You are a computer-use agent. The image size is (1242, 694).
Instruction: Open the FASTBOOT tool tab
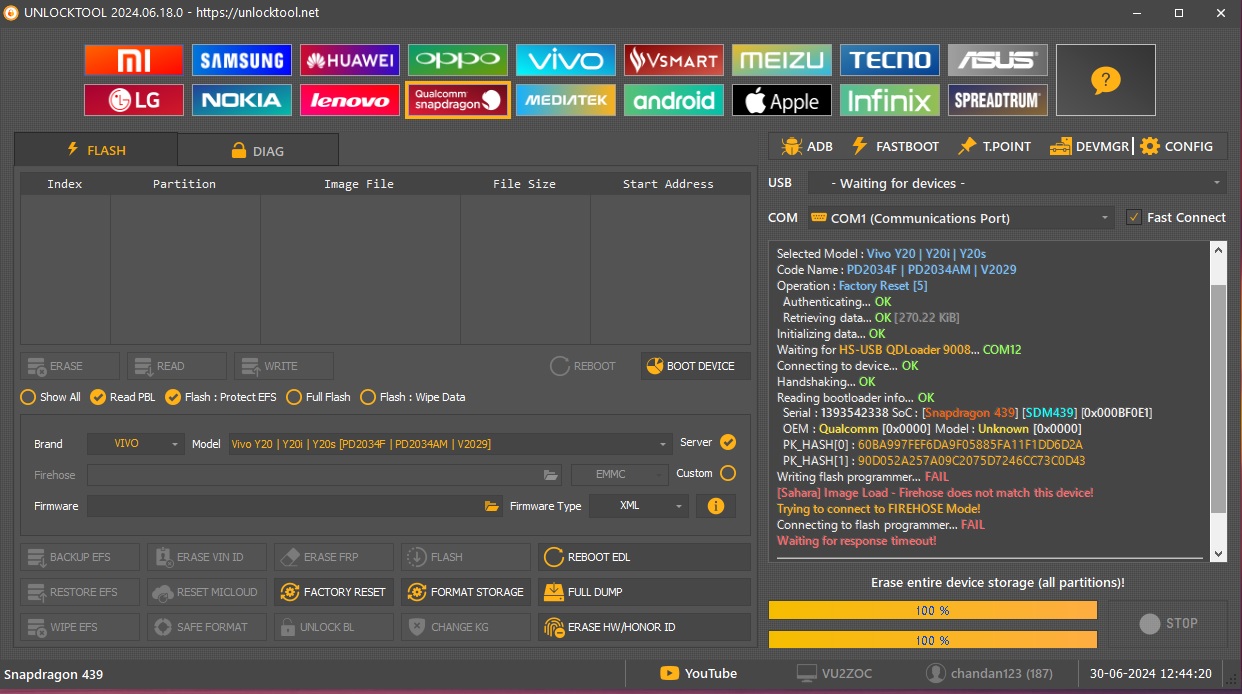[895, 146]
